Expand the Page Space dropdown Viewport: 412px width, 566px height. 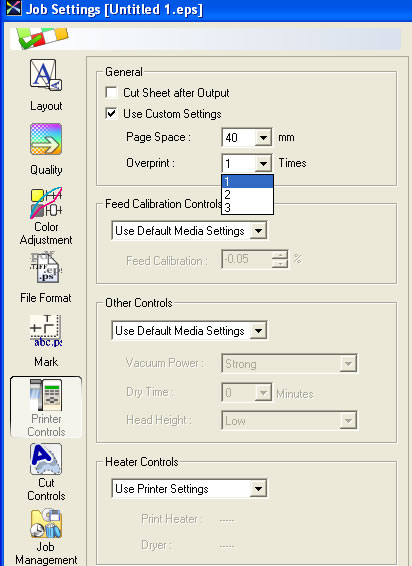263,138
